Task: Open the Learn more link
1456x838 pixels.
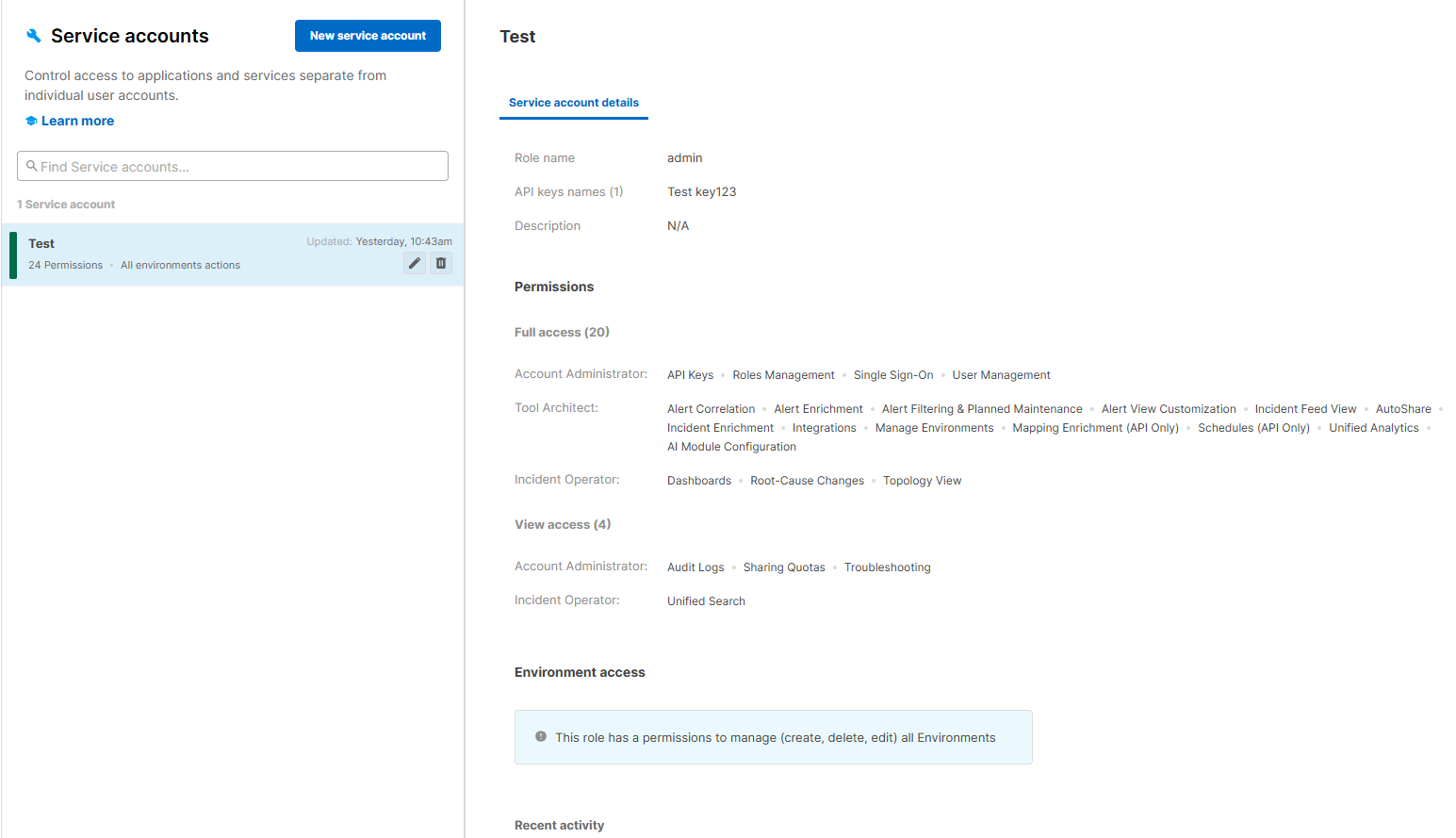Action: [x=77, y=120]
